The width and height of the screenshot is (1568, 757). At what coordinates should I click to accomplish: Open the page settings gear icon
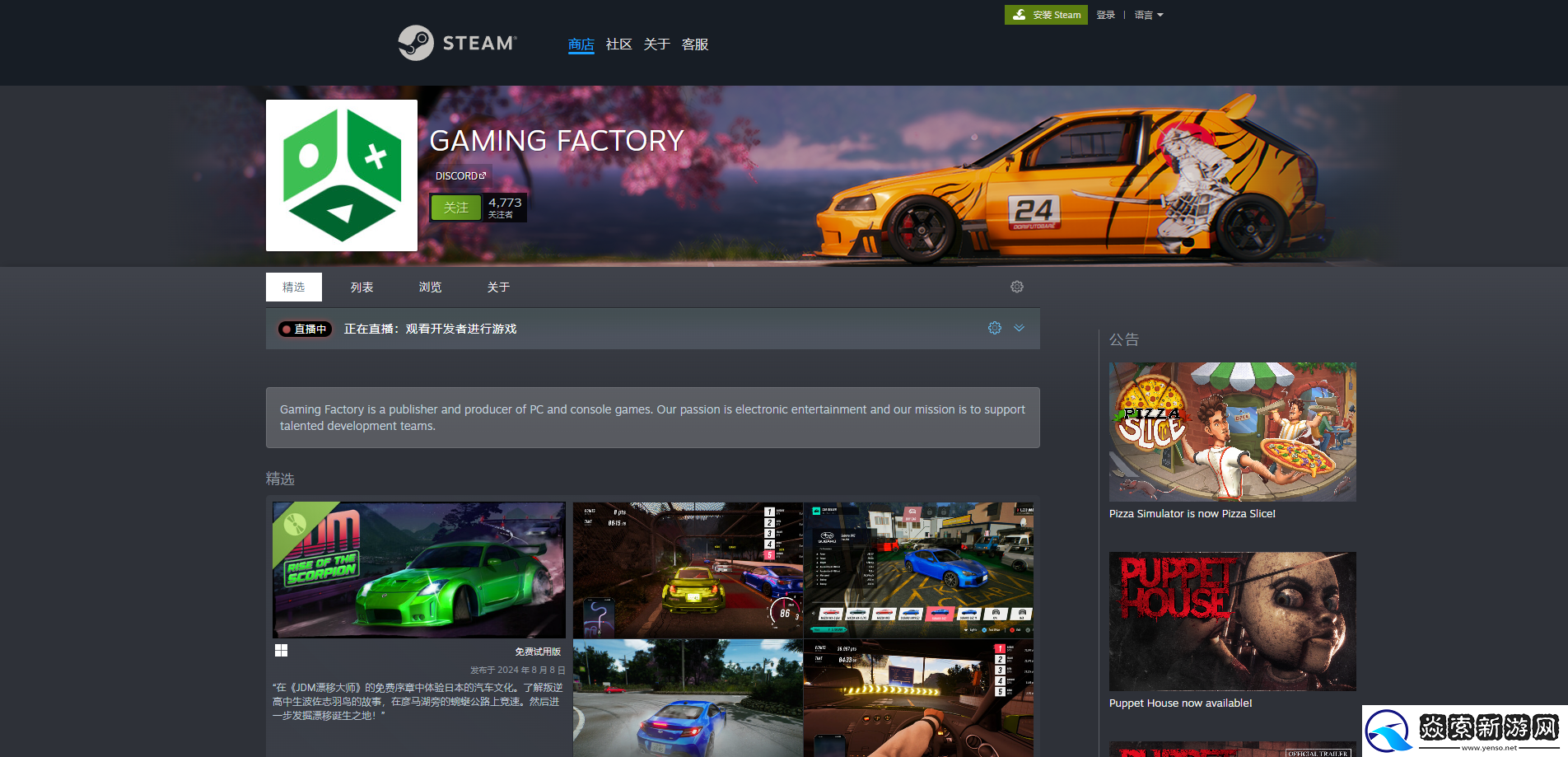(1017, 287)
